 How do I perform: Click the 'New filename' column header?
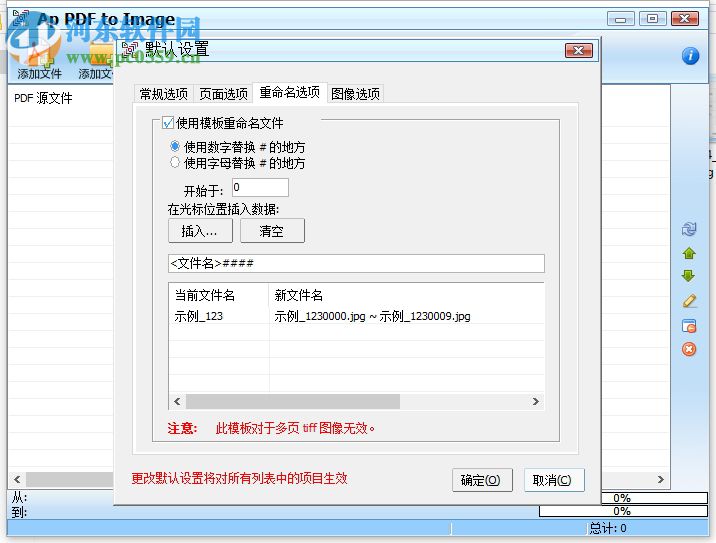point(406,295)
